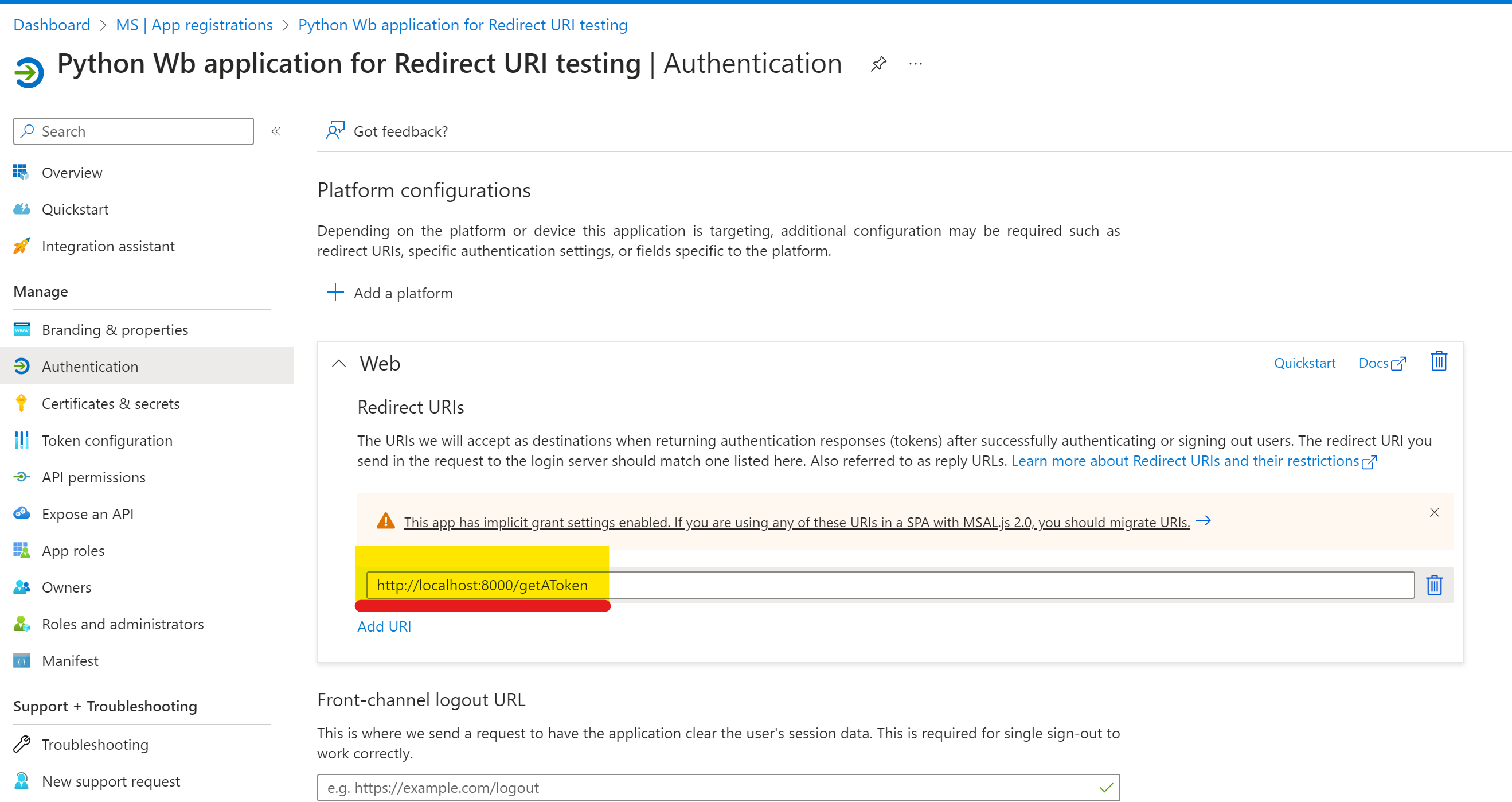1512x802 pixels.
Task: Click the Quickstart cloud icon
Action: pos(22,209)
